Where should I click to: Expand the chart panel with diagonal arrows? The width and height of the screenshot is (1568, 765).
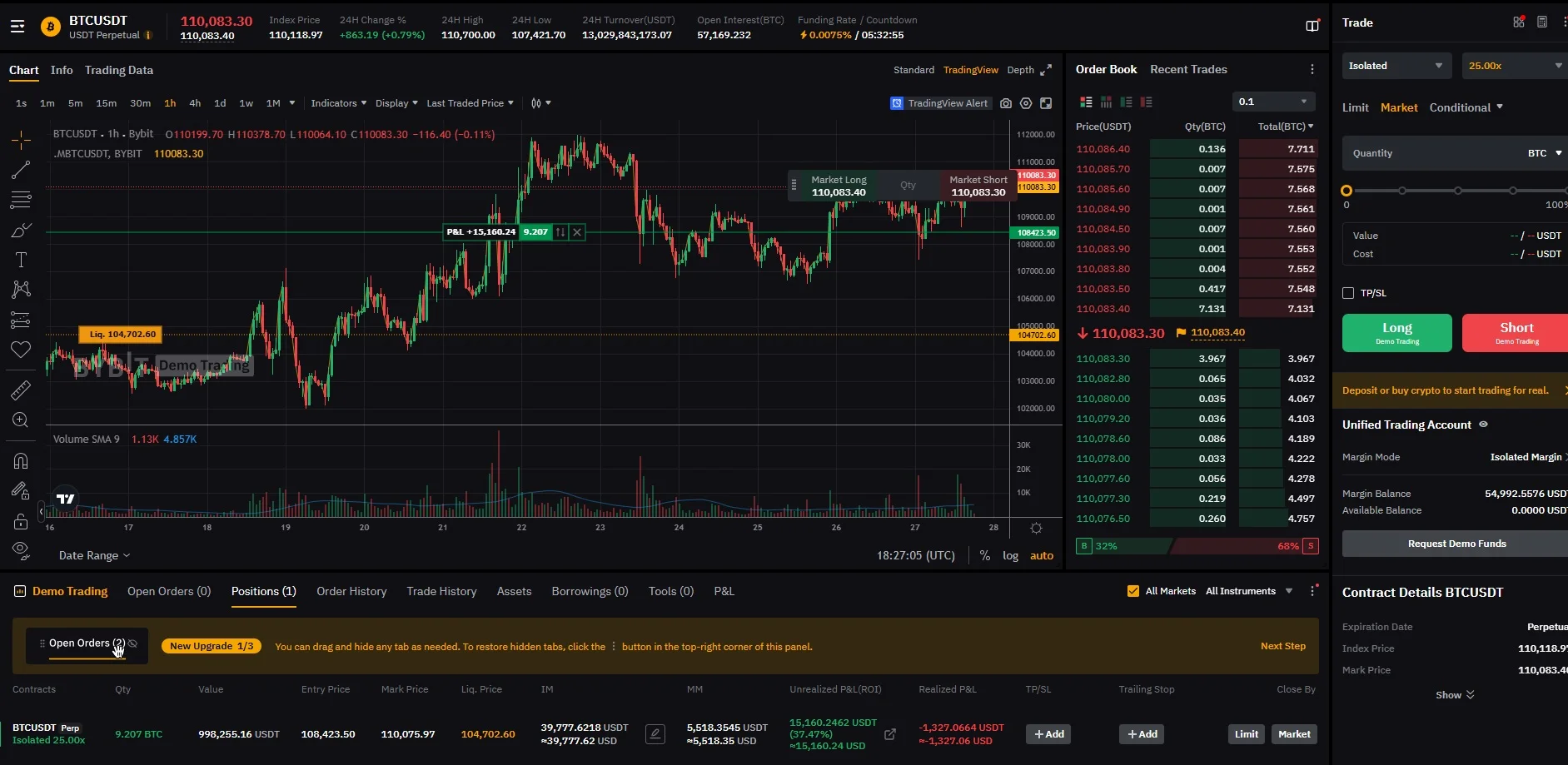pos(1046,70)
